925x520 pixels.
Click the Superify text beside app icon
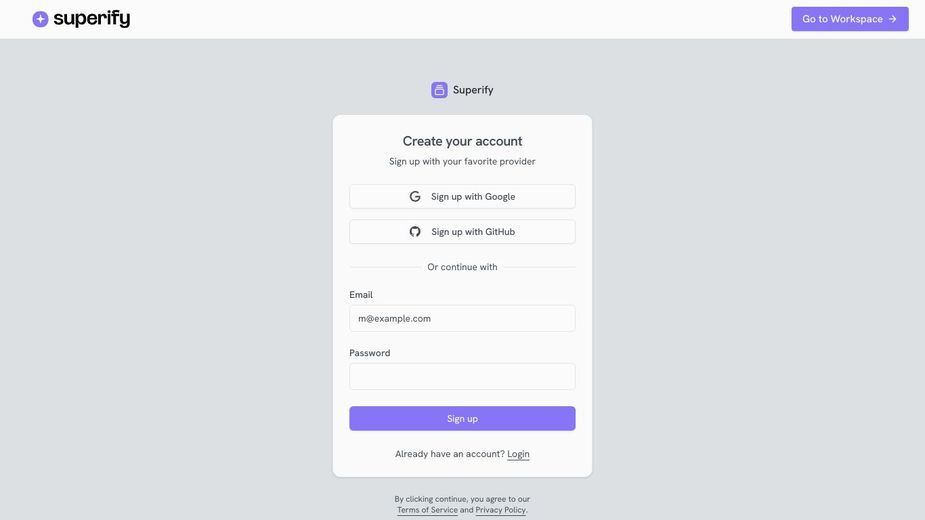point(473,90)
